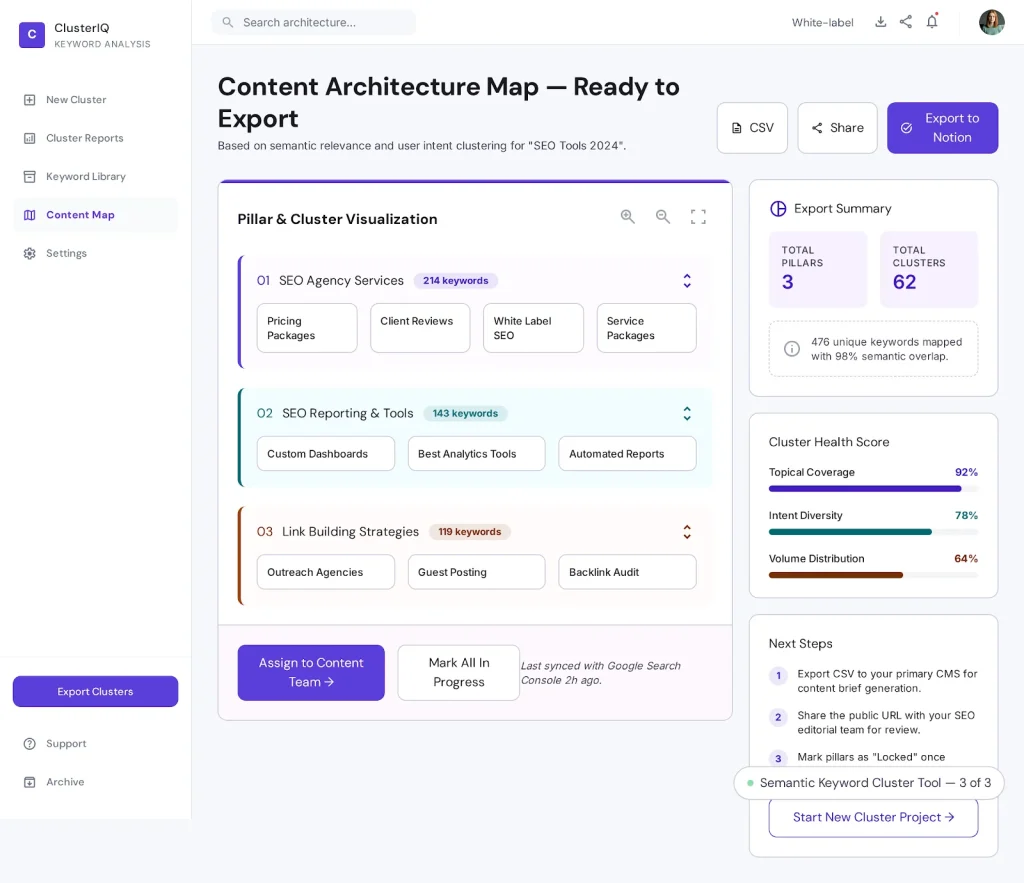1024x883 pixels.
Task: Click the Total Pillars stat card
Action: pyautogui.click(x=818, y=269)
